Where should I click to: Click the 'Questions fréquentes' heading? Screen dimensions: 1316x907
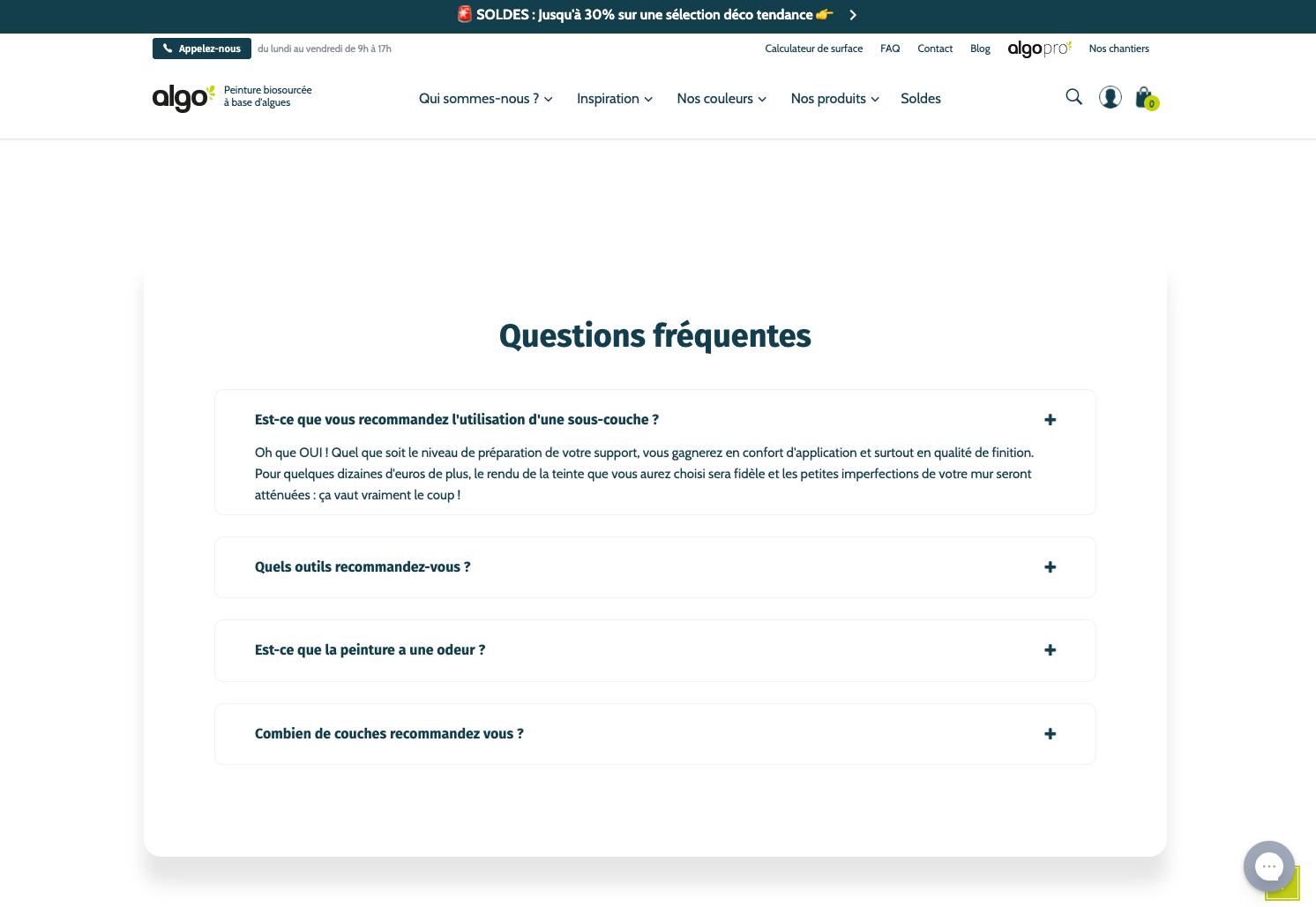[x=655, y=336]
